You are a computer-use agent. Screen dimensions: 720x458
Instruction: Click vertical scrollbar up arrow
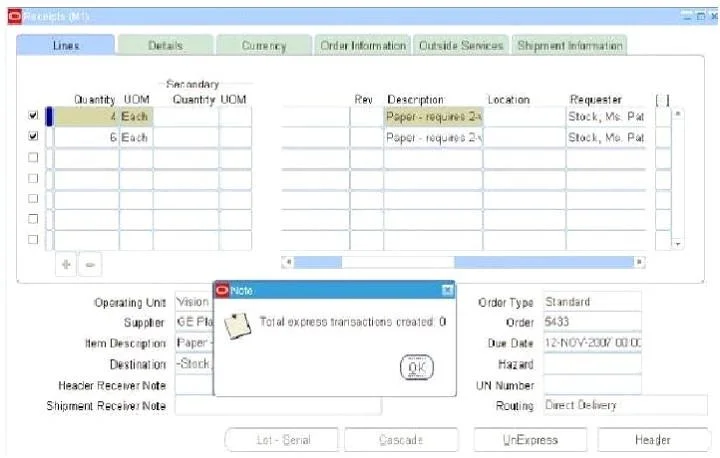pyautogui.click(x=678, y=113)
